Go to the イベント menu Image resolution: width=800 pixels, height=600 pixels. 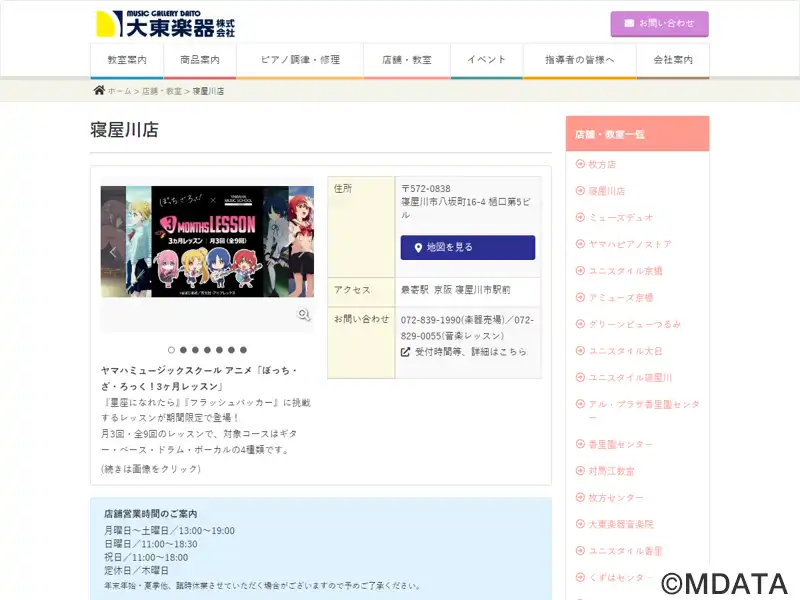(487, 60)
